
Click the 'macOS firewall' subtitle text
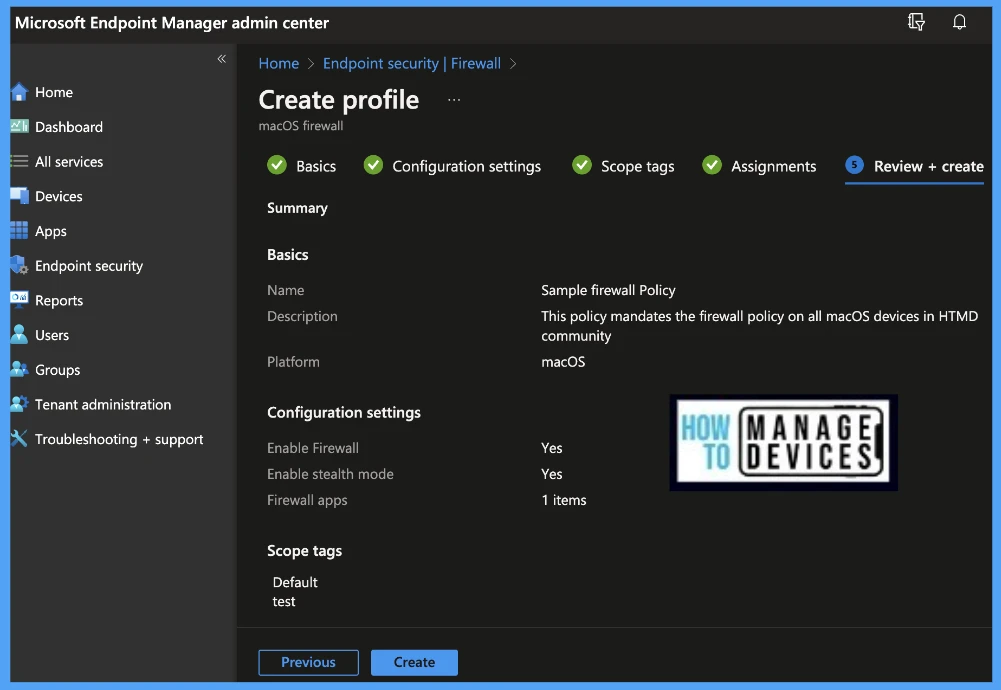coord(301,126)
